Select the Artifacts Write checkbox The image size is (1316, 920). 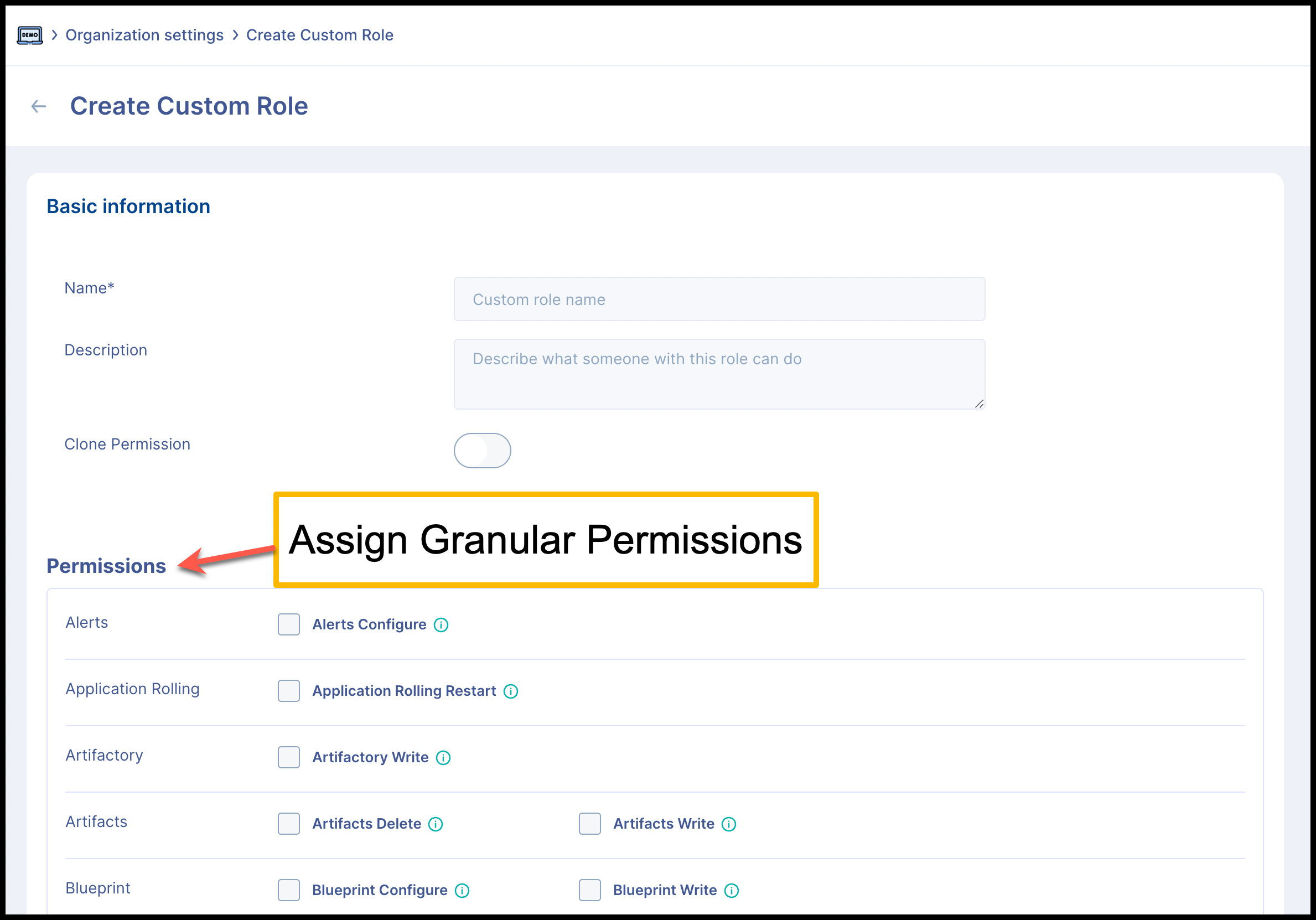click(x=589, y=824)
